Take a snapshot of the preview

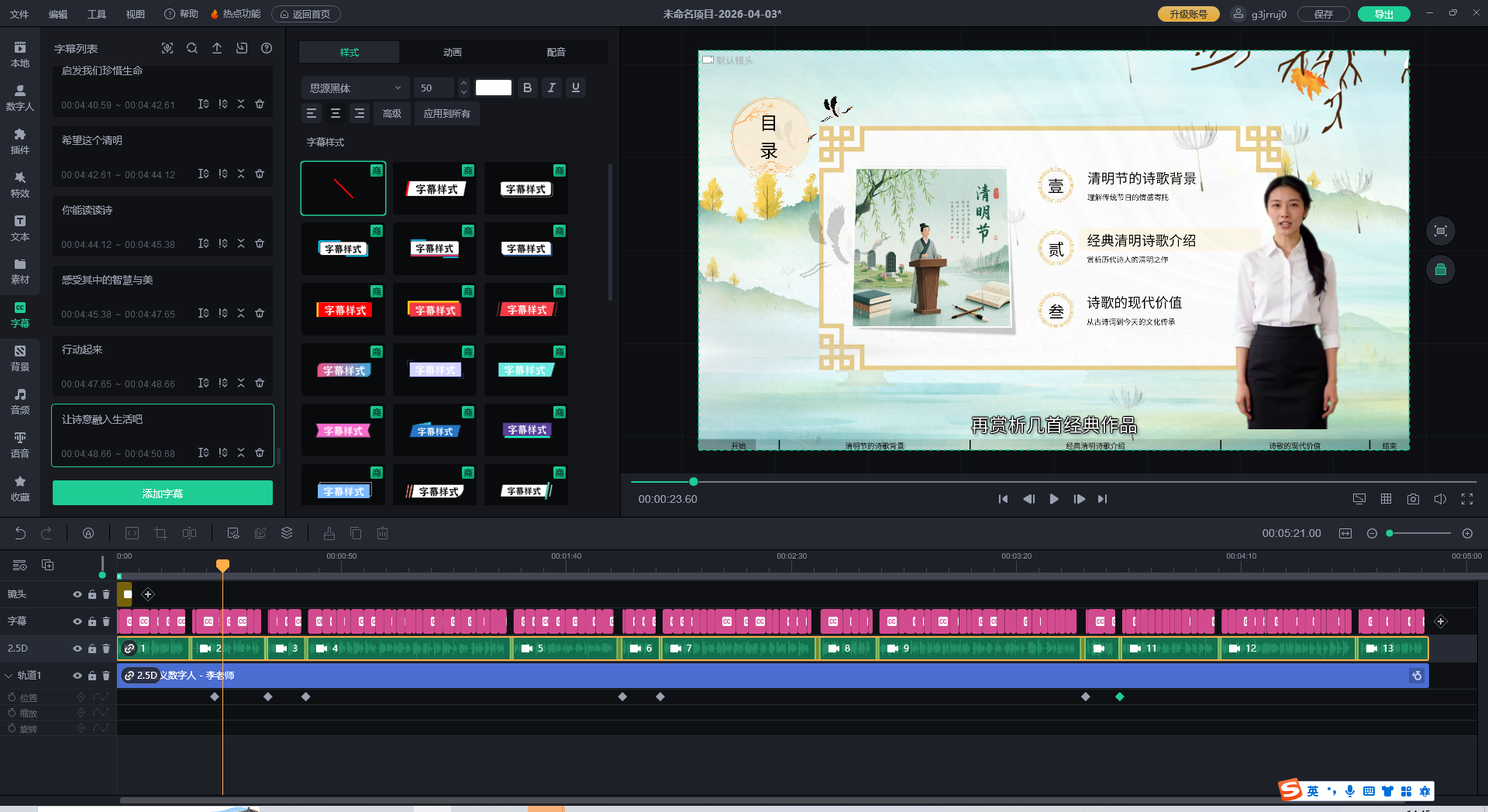(x=1413, y=499)
